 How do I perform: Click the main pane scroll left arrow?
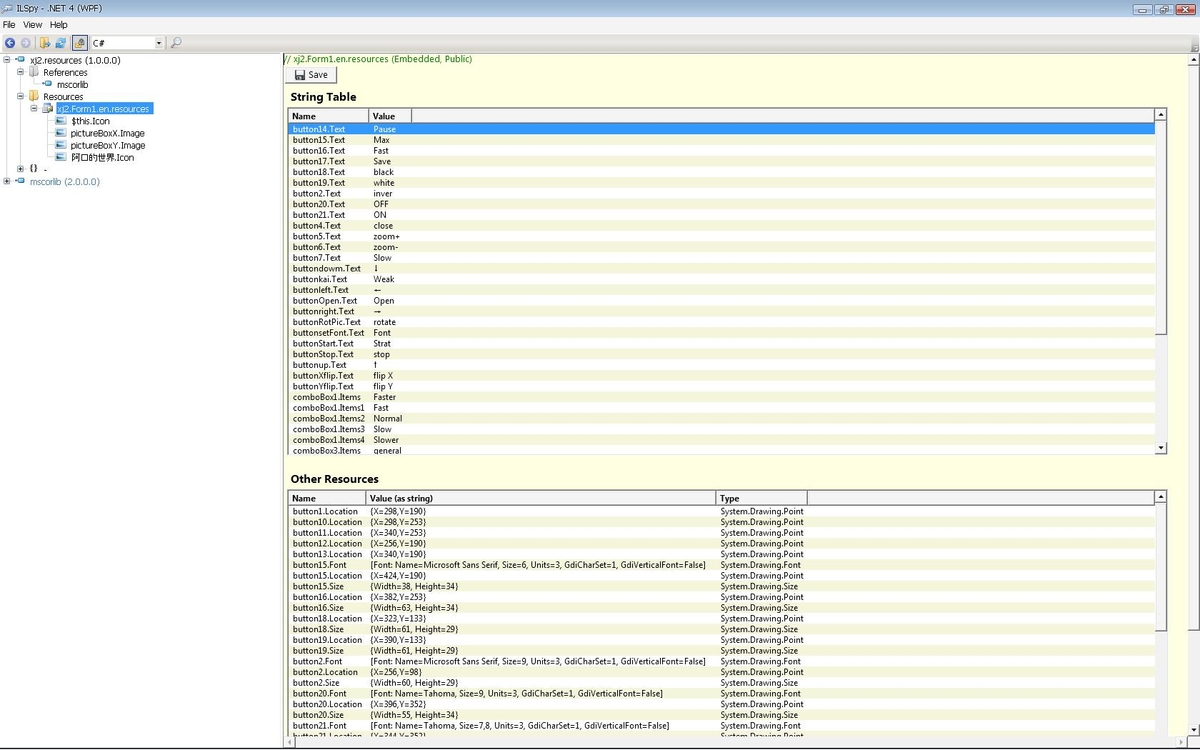click(x=291, y=743)
